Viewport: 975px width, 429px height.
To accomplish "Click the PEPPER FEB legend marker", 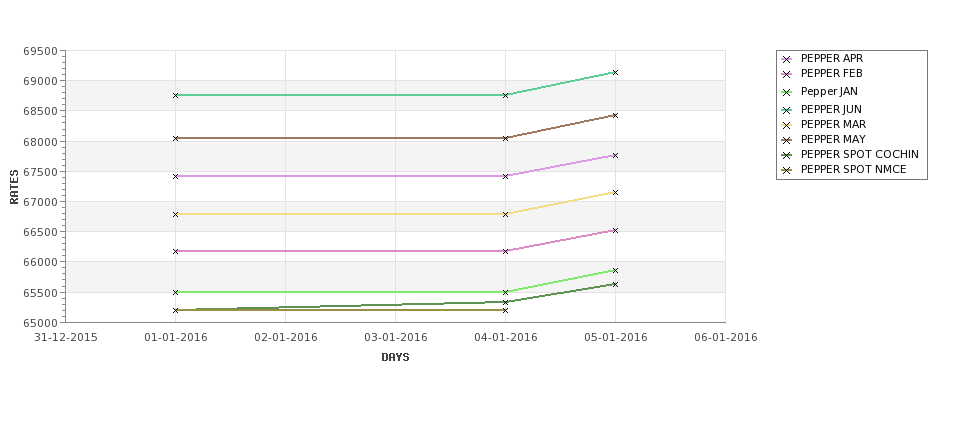I will click(786, 74).
